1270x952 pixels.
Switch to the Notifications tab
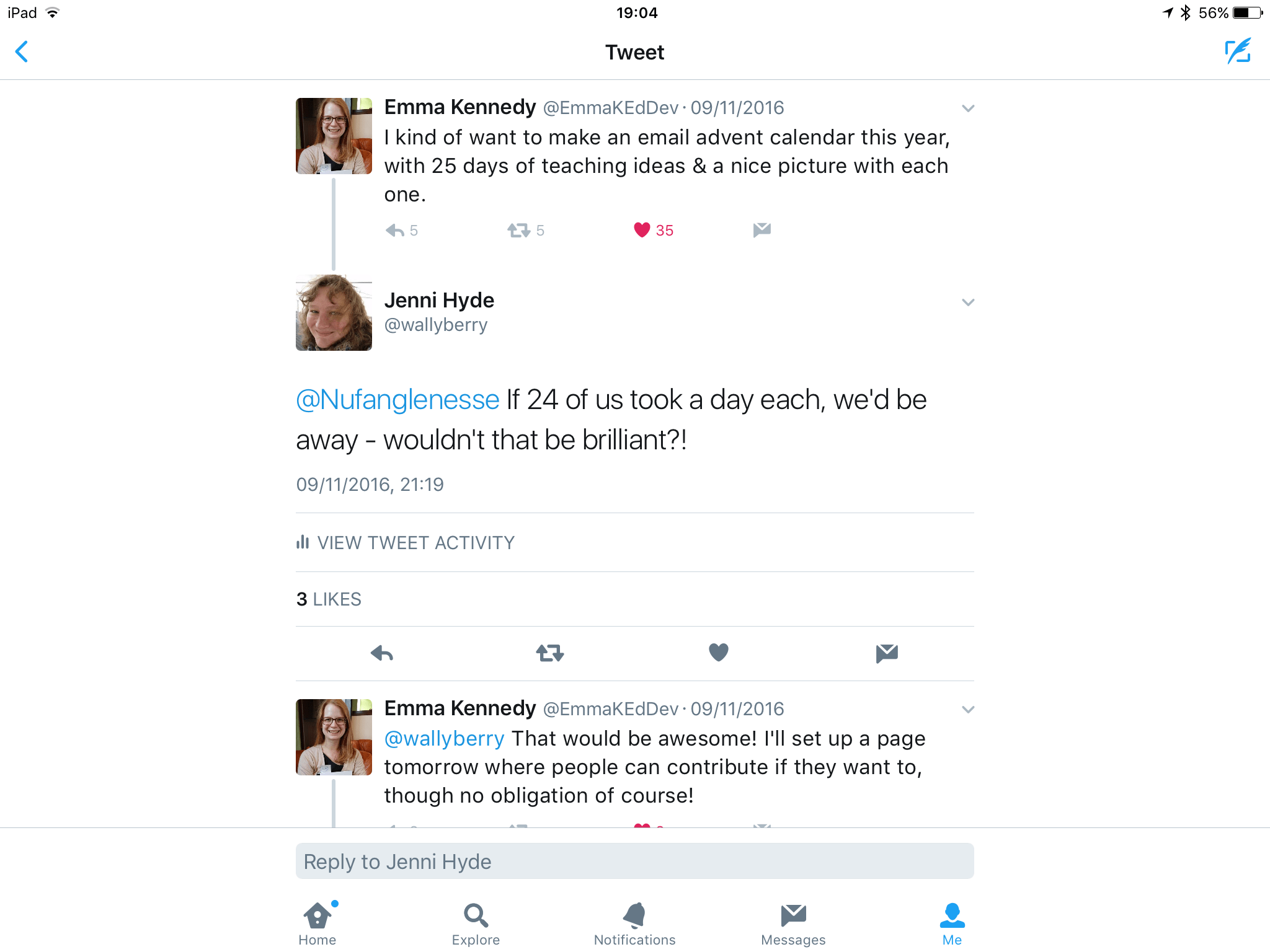coord(634,924)
